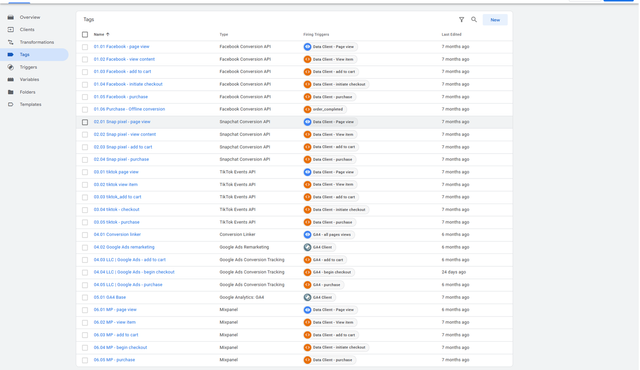Click the Tags sidebar icon
This screenshot has width=640, height=370.
click(x=11, y=54)
